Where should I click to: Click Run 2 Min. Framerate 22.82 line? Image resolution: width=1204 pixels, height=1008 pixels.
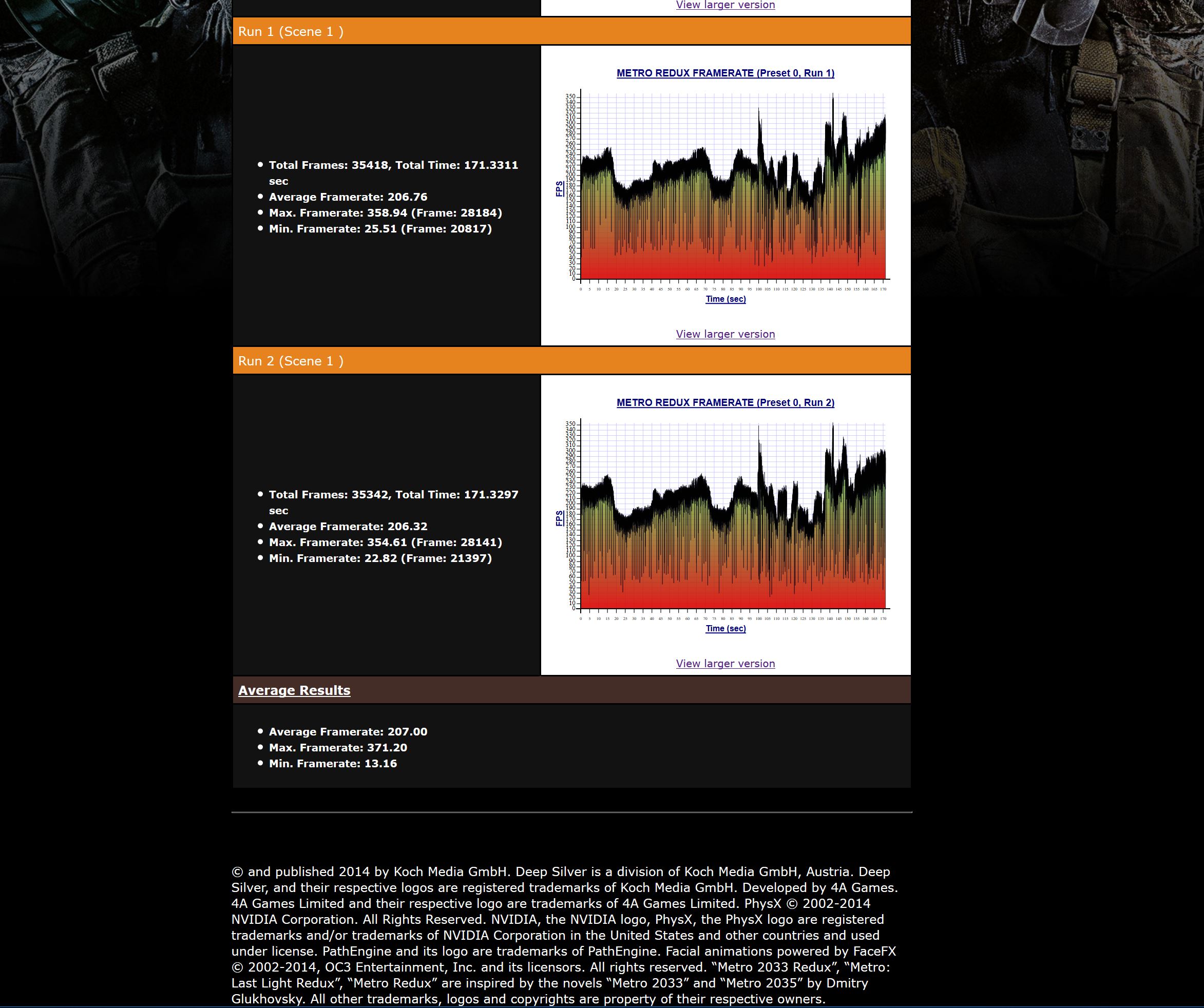click(380, 559)
